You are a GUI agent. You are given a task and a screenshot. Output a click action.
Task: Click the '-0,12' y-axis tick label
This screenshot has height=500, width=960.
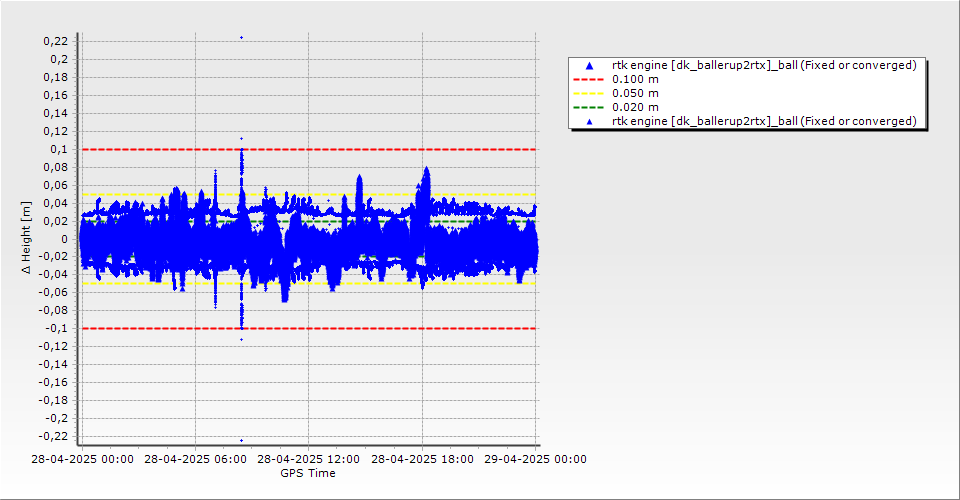click(x=53, y=346)
